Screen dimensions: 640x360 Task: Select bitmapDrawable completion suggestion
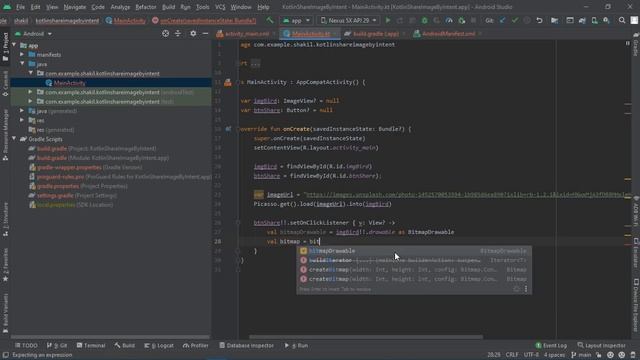coord(414,251)
